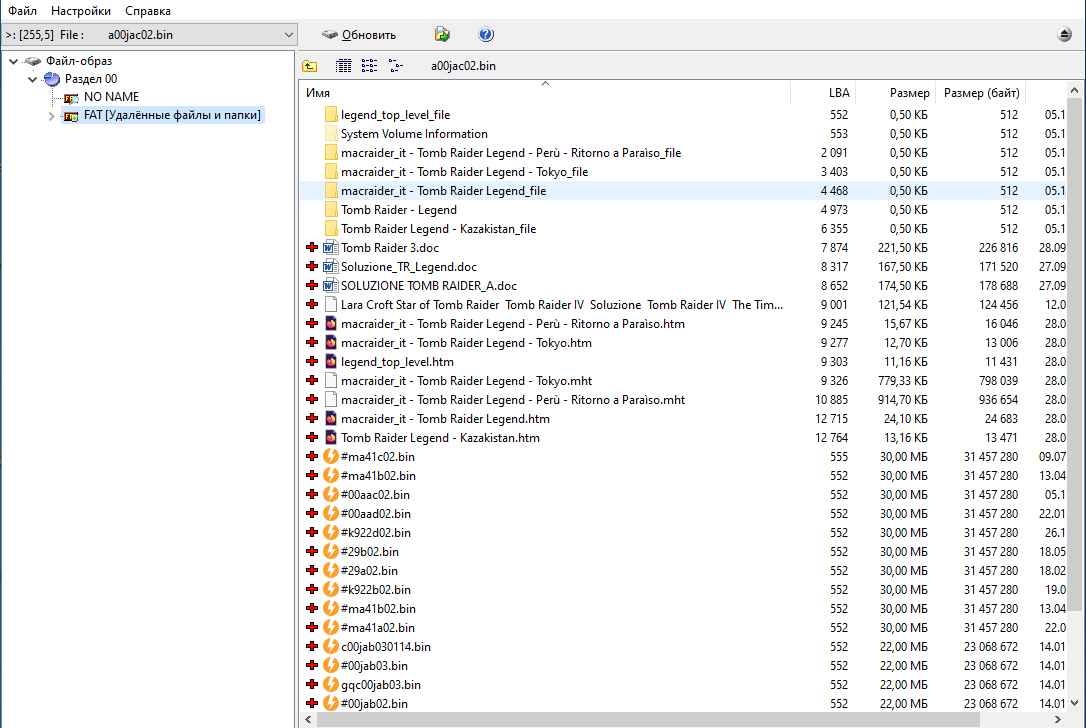The width and height of the screenshot is (1086, 728).
Task: Switch to the details grid view icon
Action: 344,66
